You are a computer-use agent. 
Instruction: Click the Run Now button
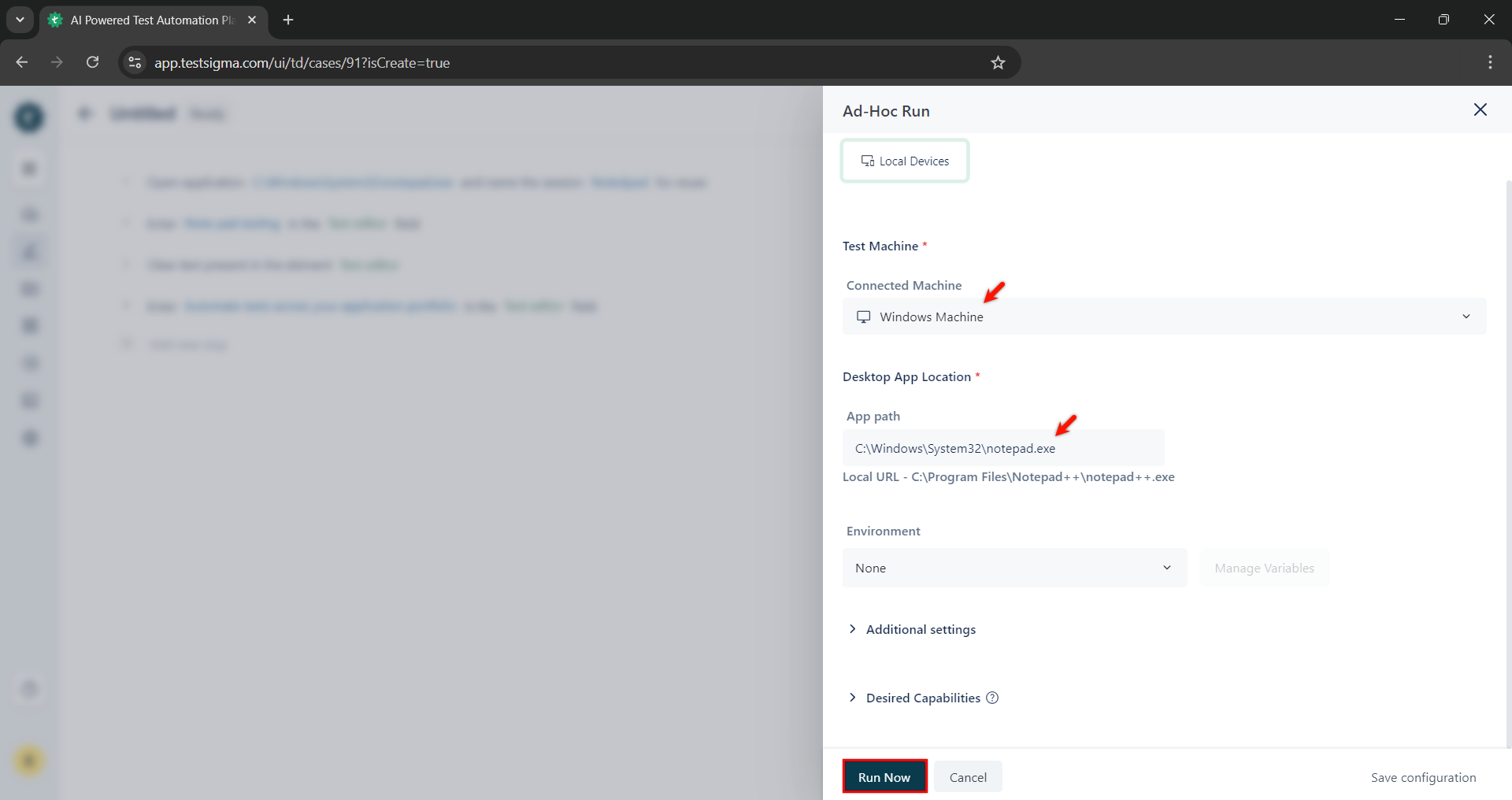coord(884,776)
